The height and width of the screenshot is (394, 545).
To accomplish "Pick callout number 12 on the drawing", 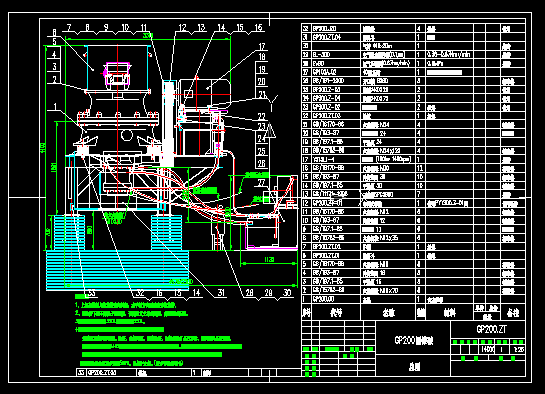I will coord(182,27).
